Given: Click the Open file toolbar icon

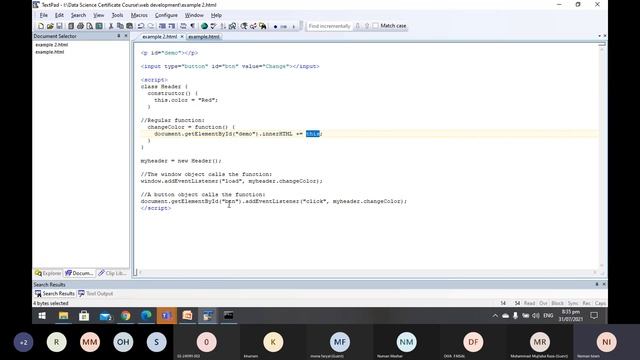Looking at the screenshot, I should coord(50,26).
